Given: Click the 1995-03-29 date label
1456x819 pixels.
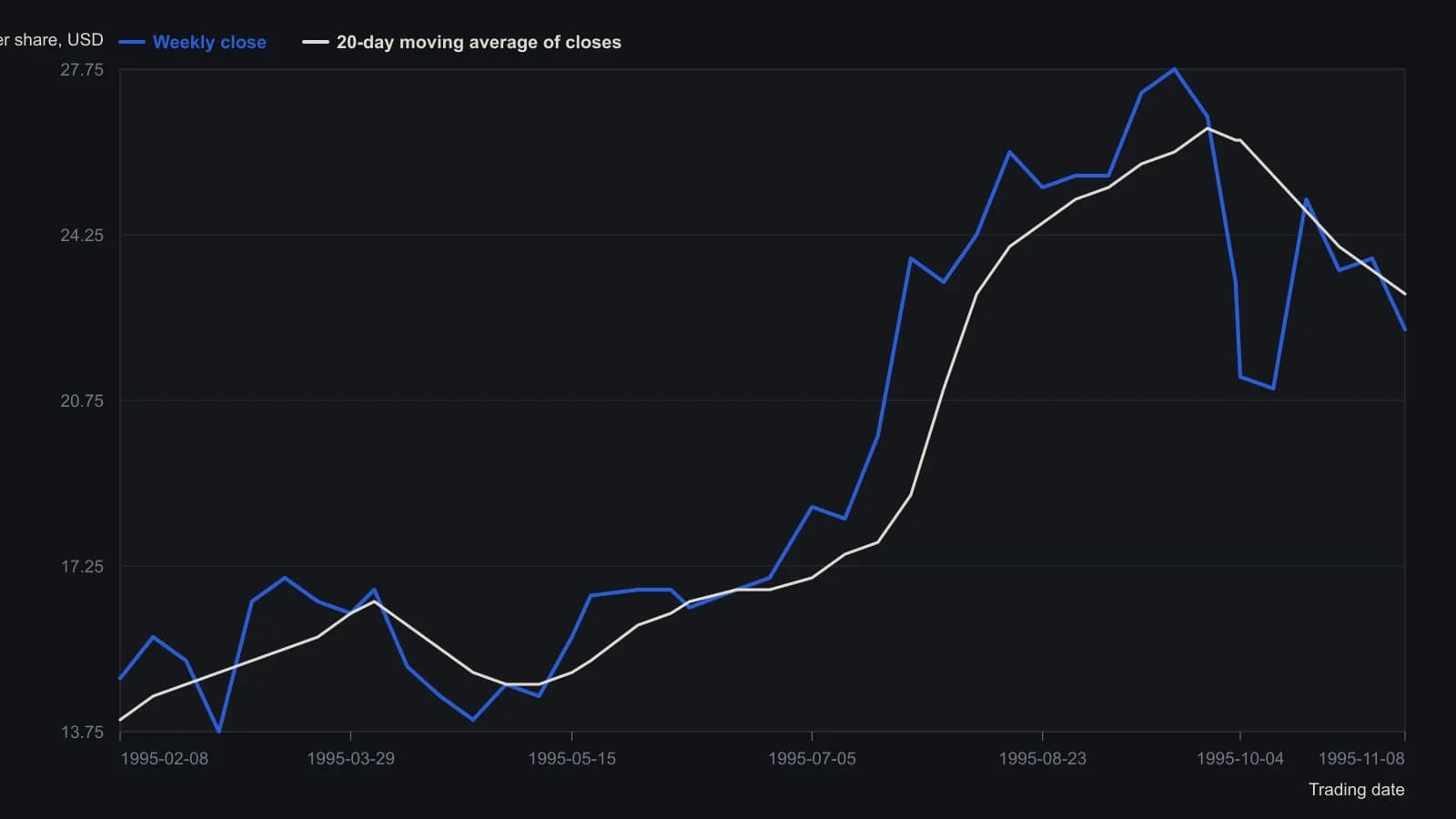Looking at the screenshot, I should click(350, 759).
